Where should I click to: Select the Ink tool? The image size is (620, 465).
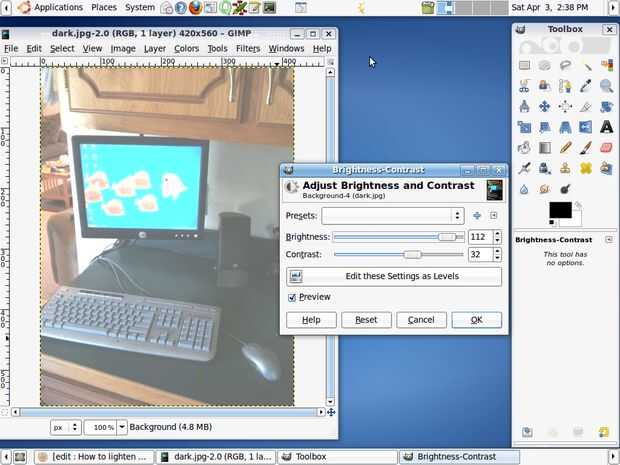pos(545,168)
